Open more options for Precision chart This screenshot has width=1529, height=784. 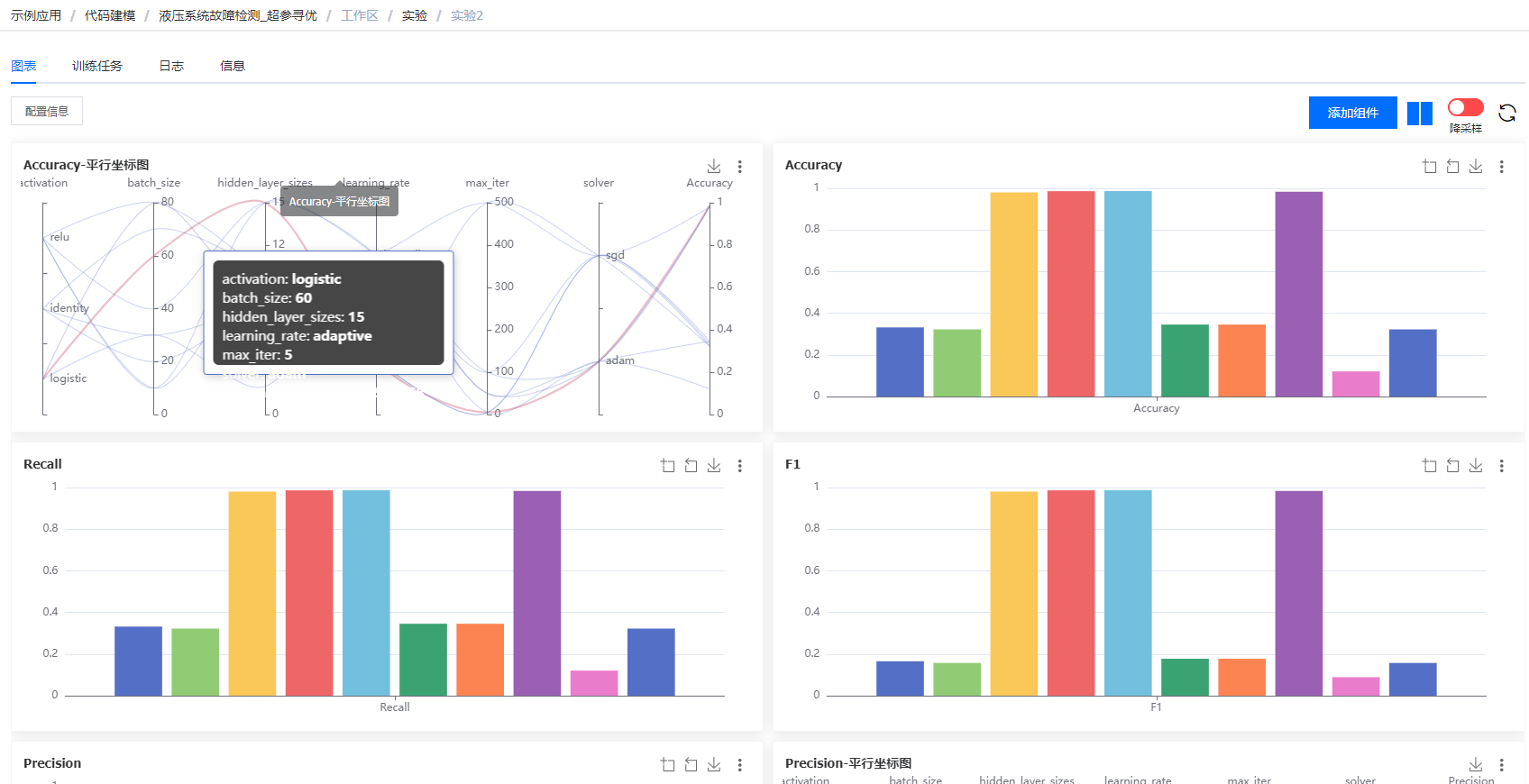click(740, 765)
